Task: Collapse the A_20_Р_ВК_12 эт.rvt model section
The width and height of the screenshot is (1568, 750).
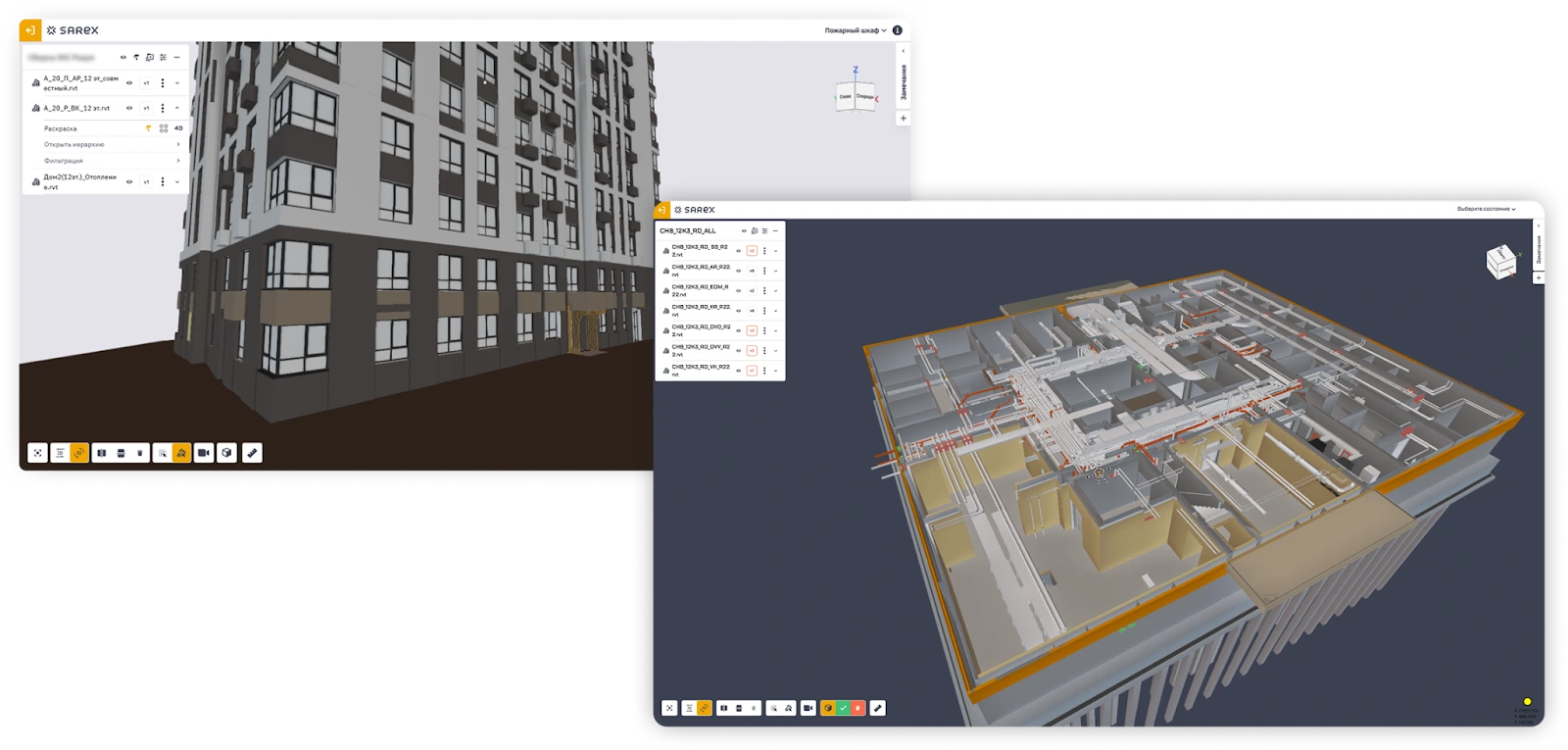Action: (177, 108)
